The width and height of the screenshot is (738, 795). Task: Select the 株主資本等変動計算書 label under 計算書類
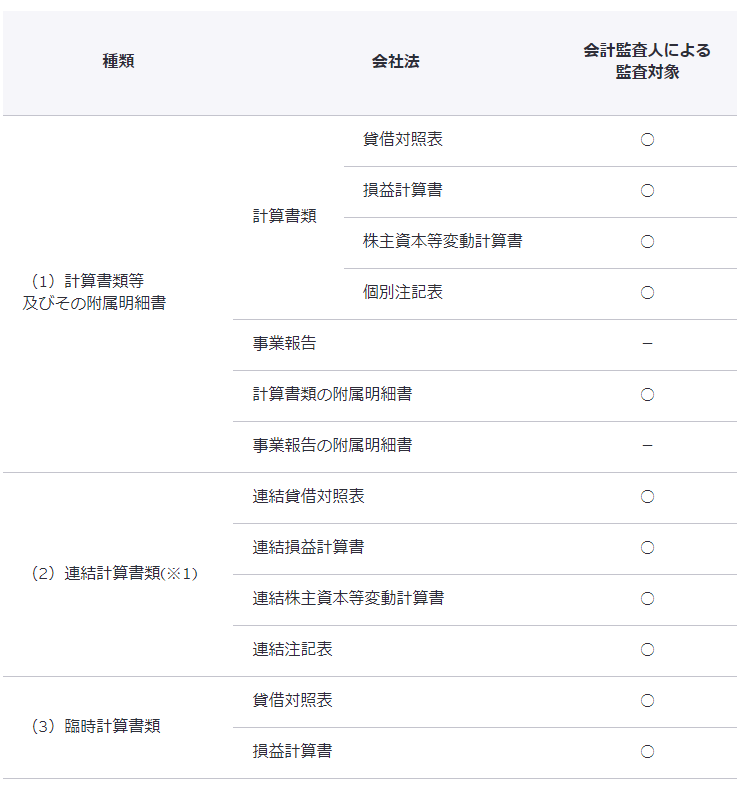442,242
